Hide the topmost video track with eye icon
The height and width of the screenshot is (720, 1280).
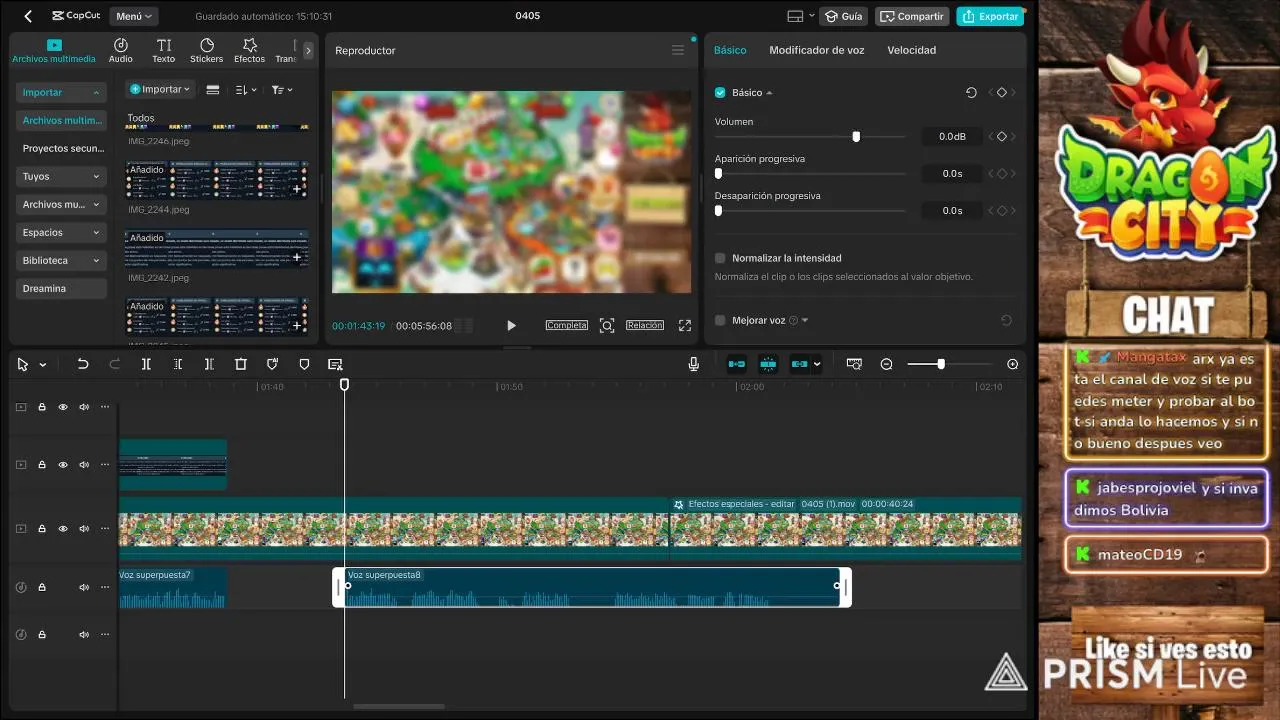tap(63, 407)
